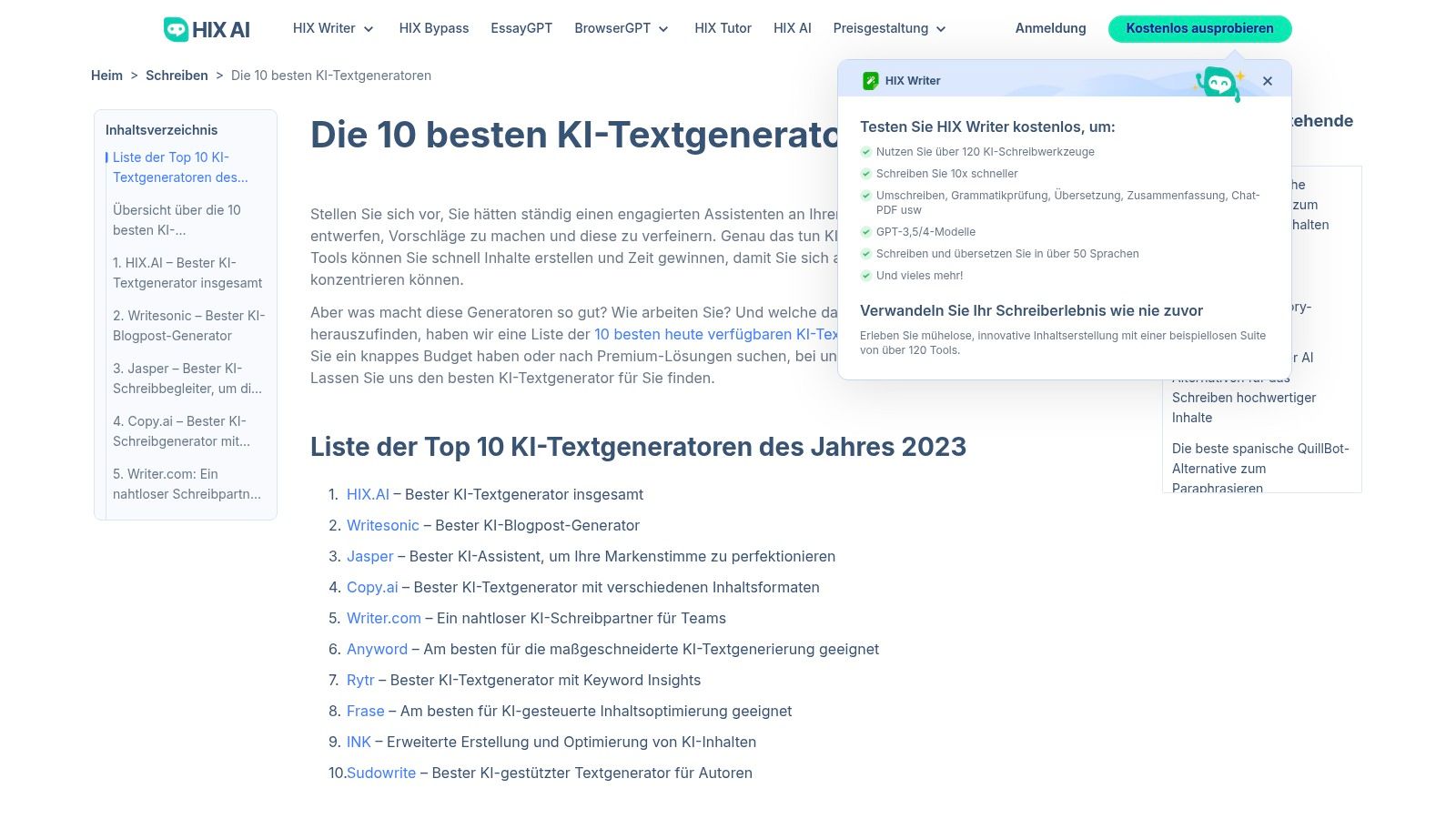The height and width of the screenshot is (819, 1456).
Task: Jump to '1. HIX.AI' contents entry
Action: click(x=187, y=273)
